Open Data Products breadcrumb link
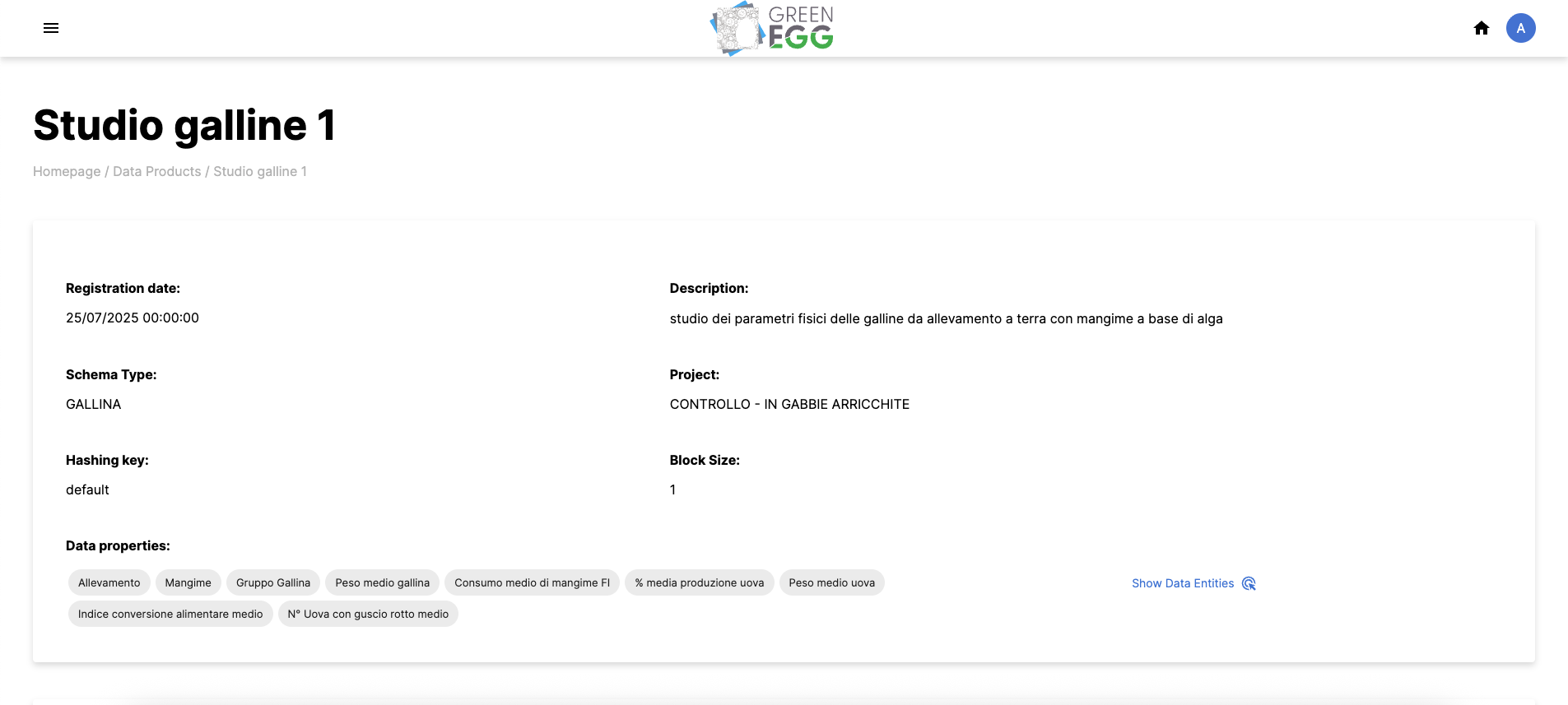 (156, 171)
